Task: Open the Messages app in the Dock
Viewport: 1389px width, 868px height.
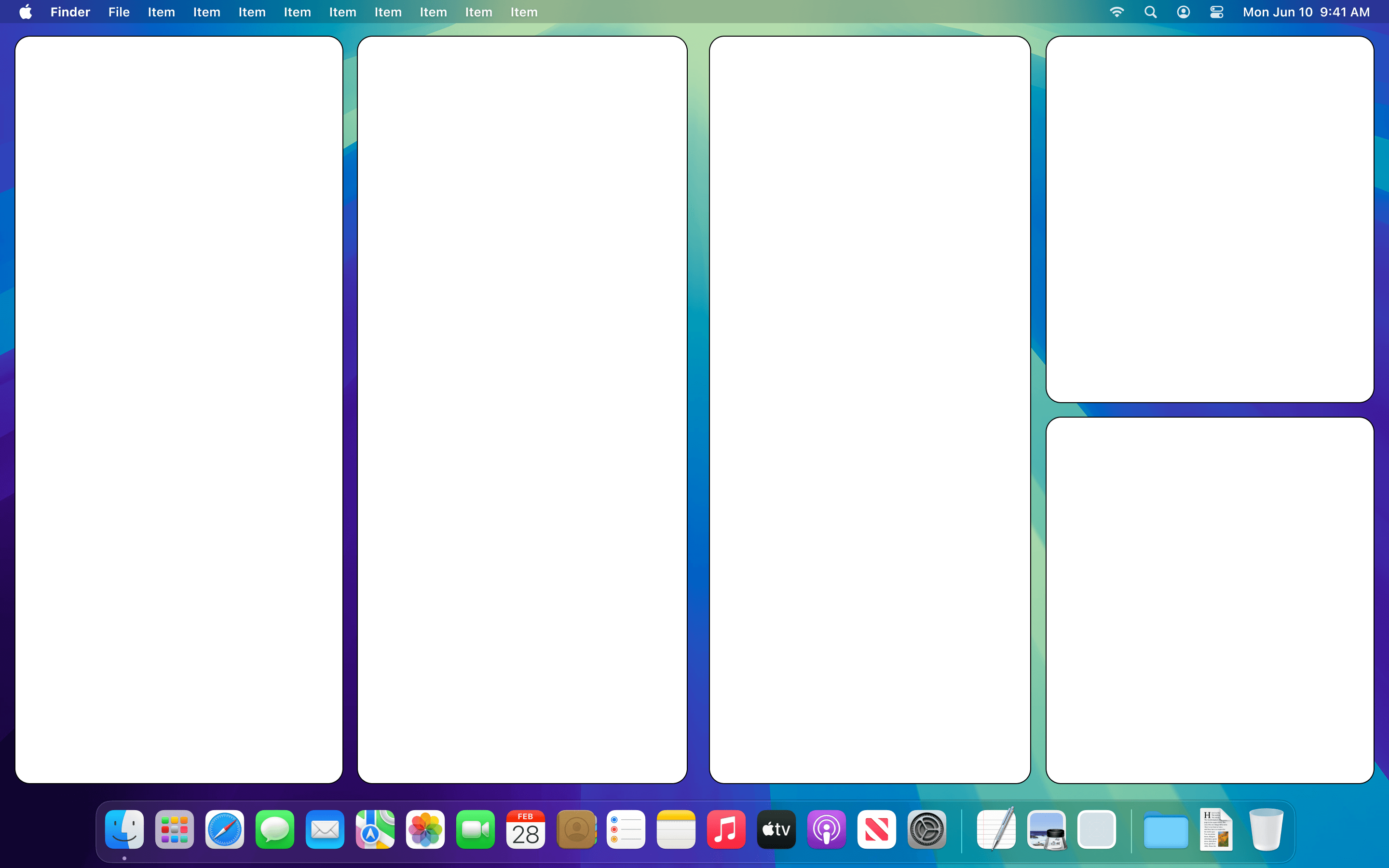Action: 274,829
